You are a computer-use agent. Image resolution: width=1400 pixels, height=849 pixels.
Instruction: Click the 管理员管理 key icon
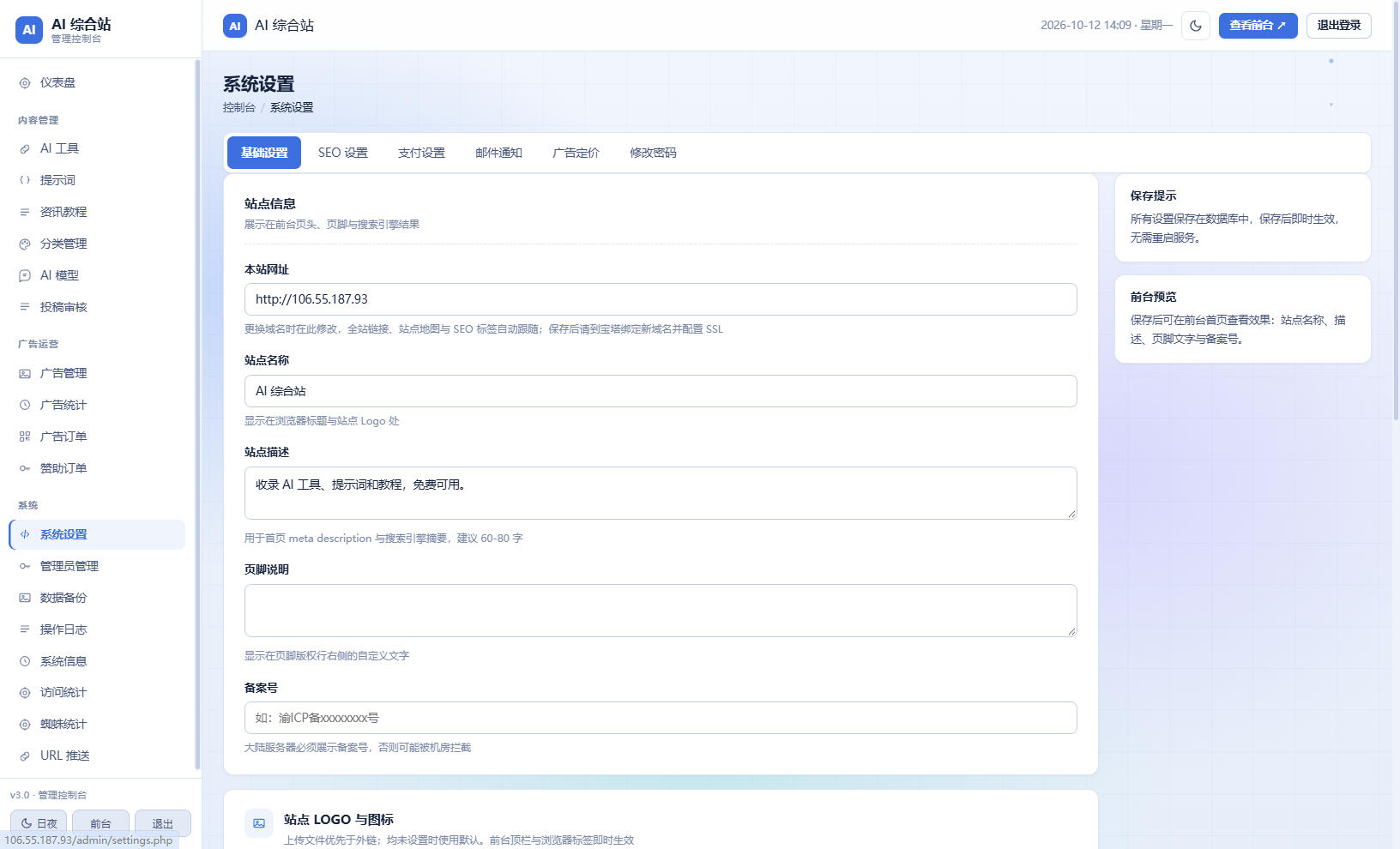pyautogui.click(x=25, y=567)
